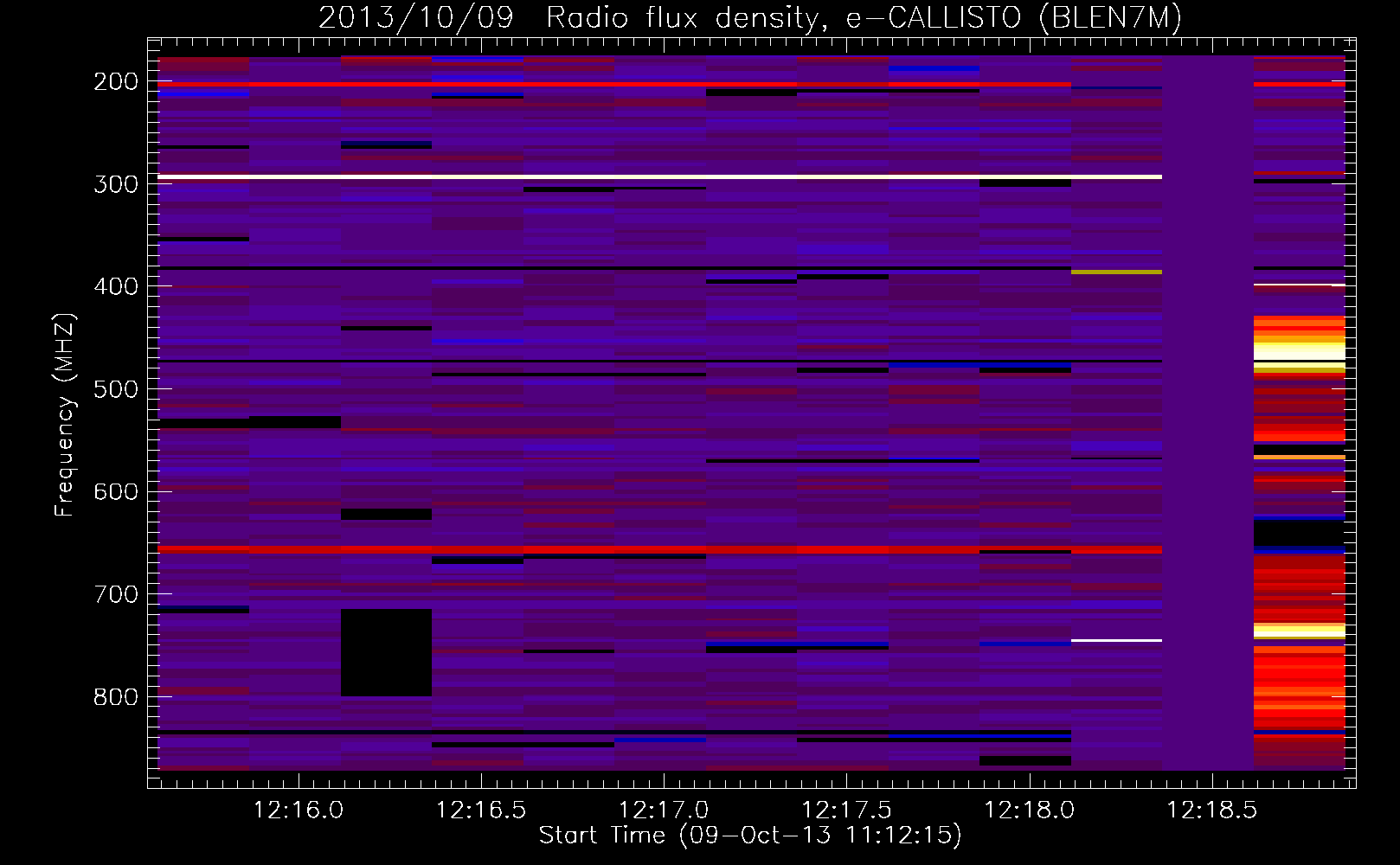Click the 12:16.5 time tick label
Image resolution: width=1400 pixels, height=865 pixels.
coord(481,811)
